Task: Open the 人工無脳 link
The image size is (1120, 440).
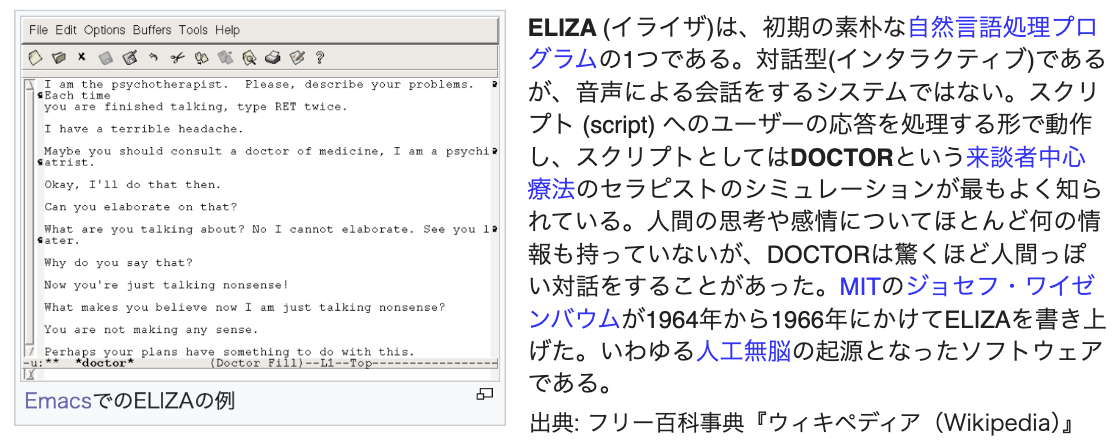Action: pos(744,351)
